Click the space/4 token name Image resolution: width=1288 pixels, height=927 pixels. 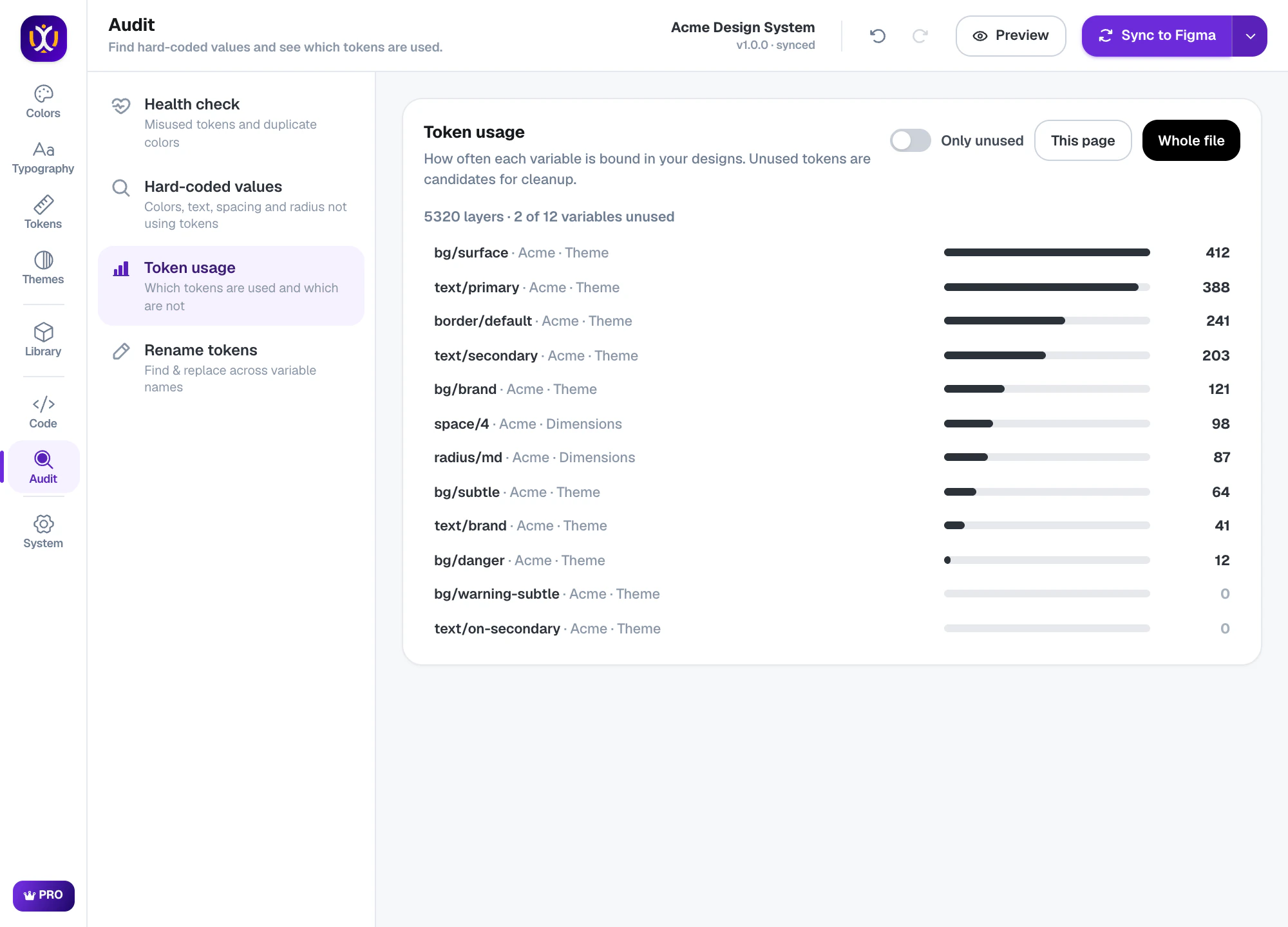461,424
